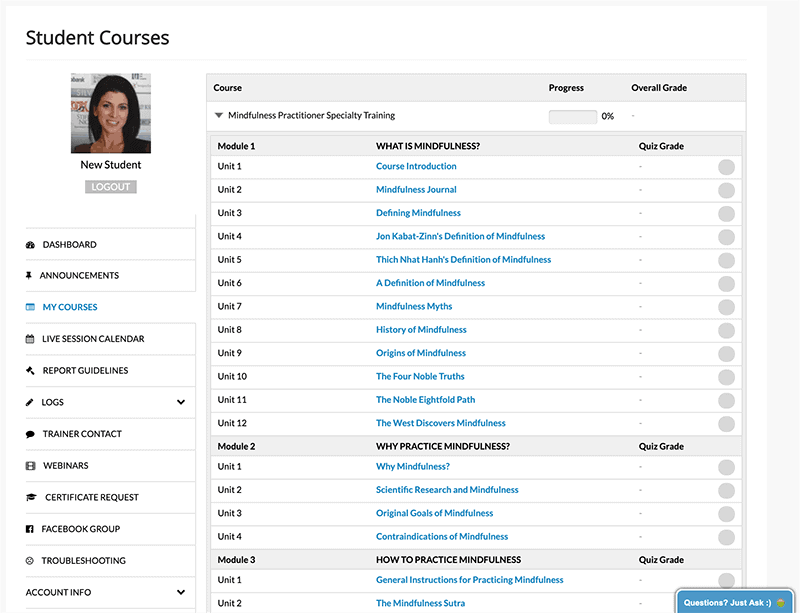
Task: Open Live Session Calendar
Action: point(93,339)
